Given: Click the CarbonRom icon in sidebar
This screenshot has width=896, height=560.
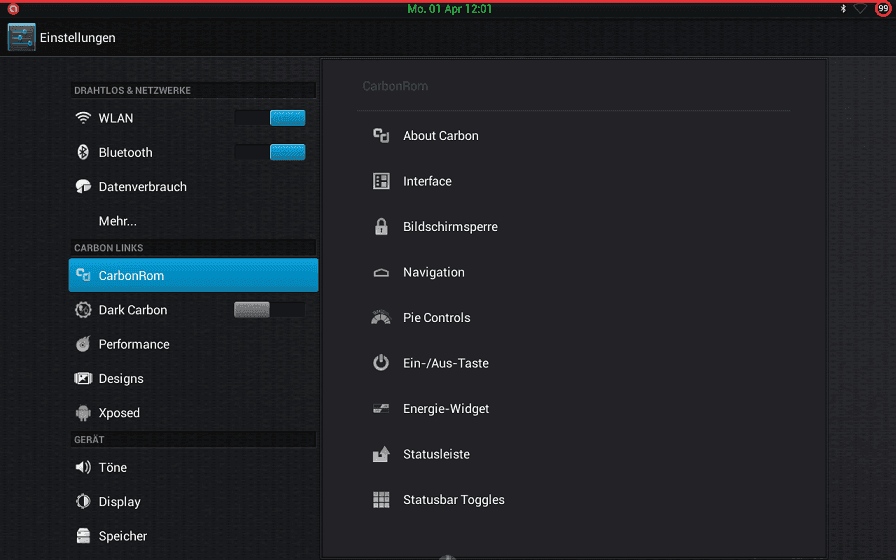Looking at the screenshot, I should point(83,275).
